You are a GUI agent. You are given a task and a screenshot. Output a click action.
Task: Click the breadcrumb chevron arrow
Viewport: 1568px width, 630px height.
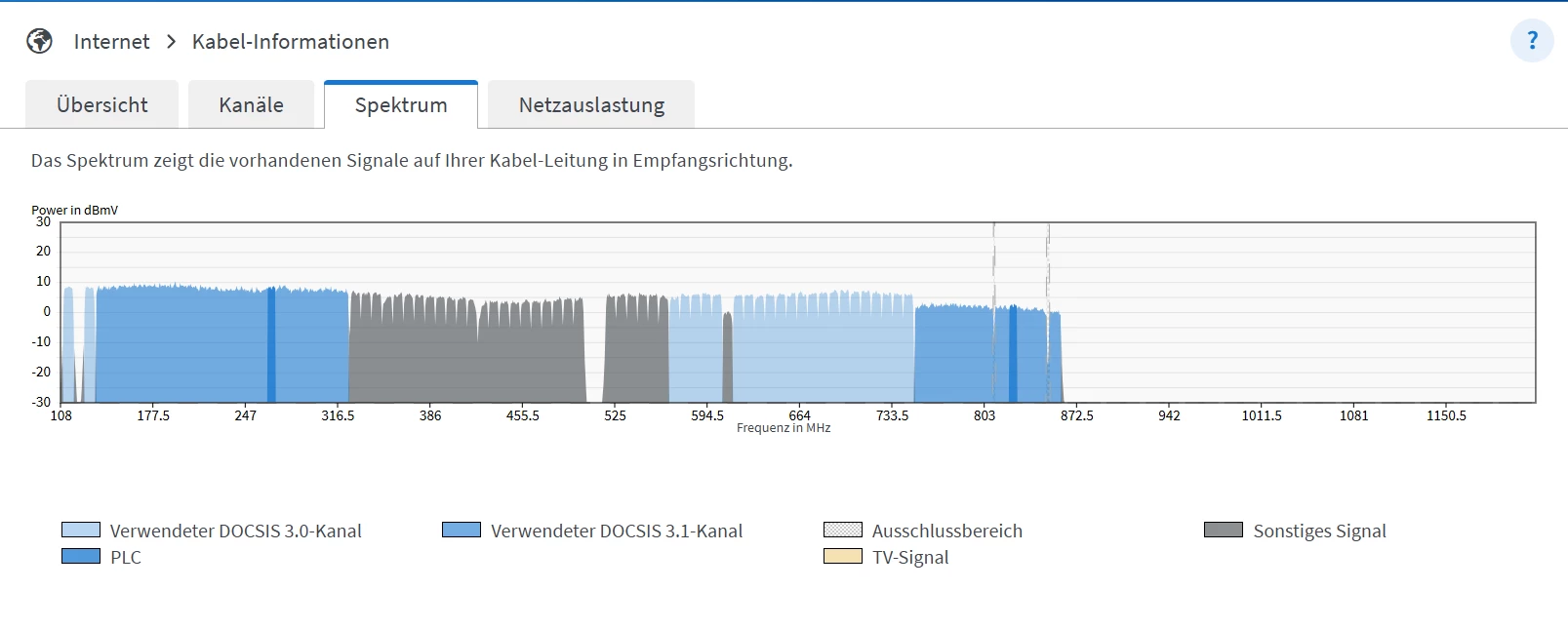pos(171,42)
